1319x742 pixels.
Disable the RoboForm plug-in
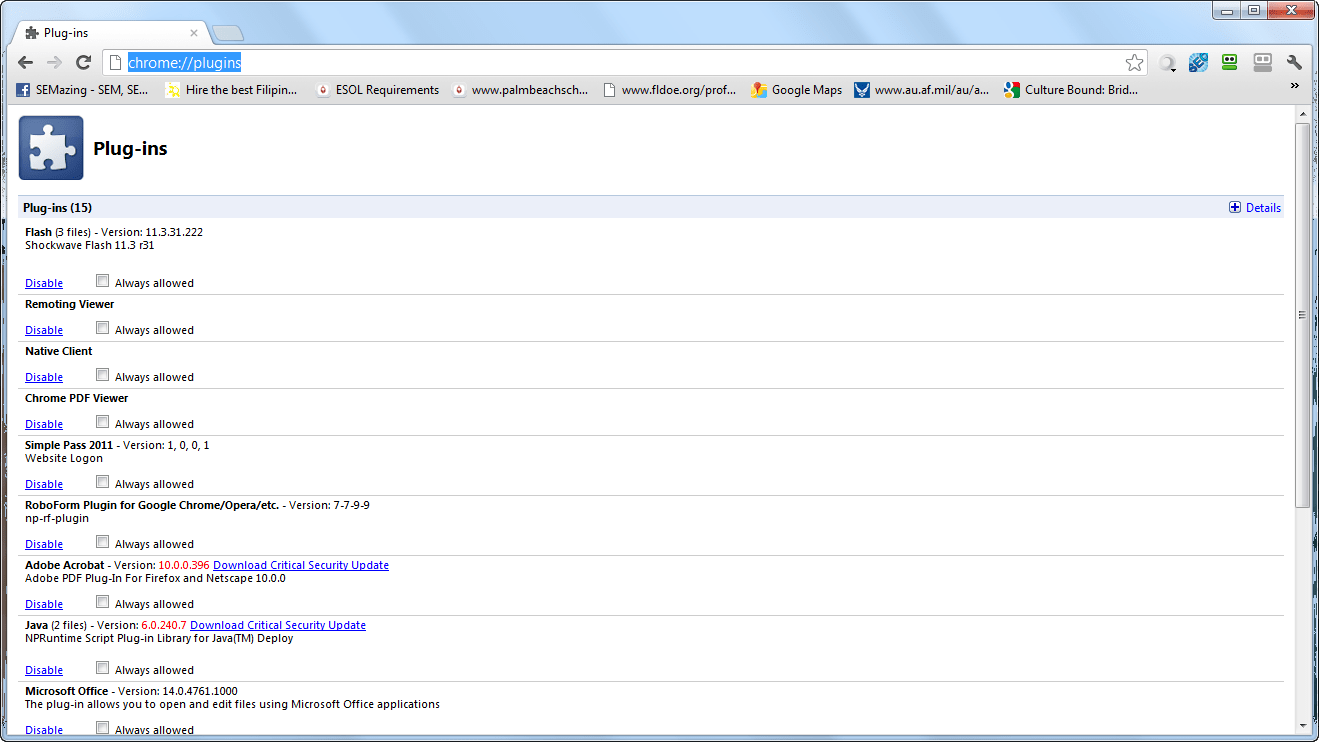[x=44, y=544]
